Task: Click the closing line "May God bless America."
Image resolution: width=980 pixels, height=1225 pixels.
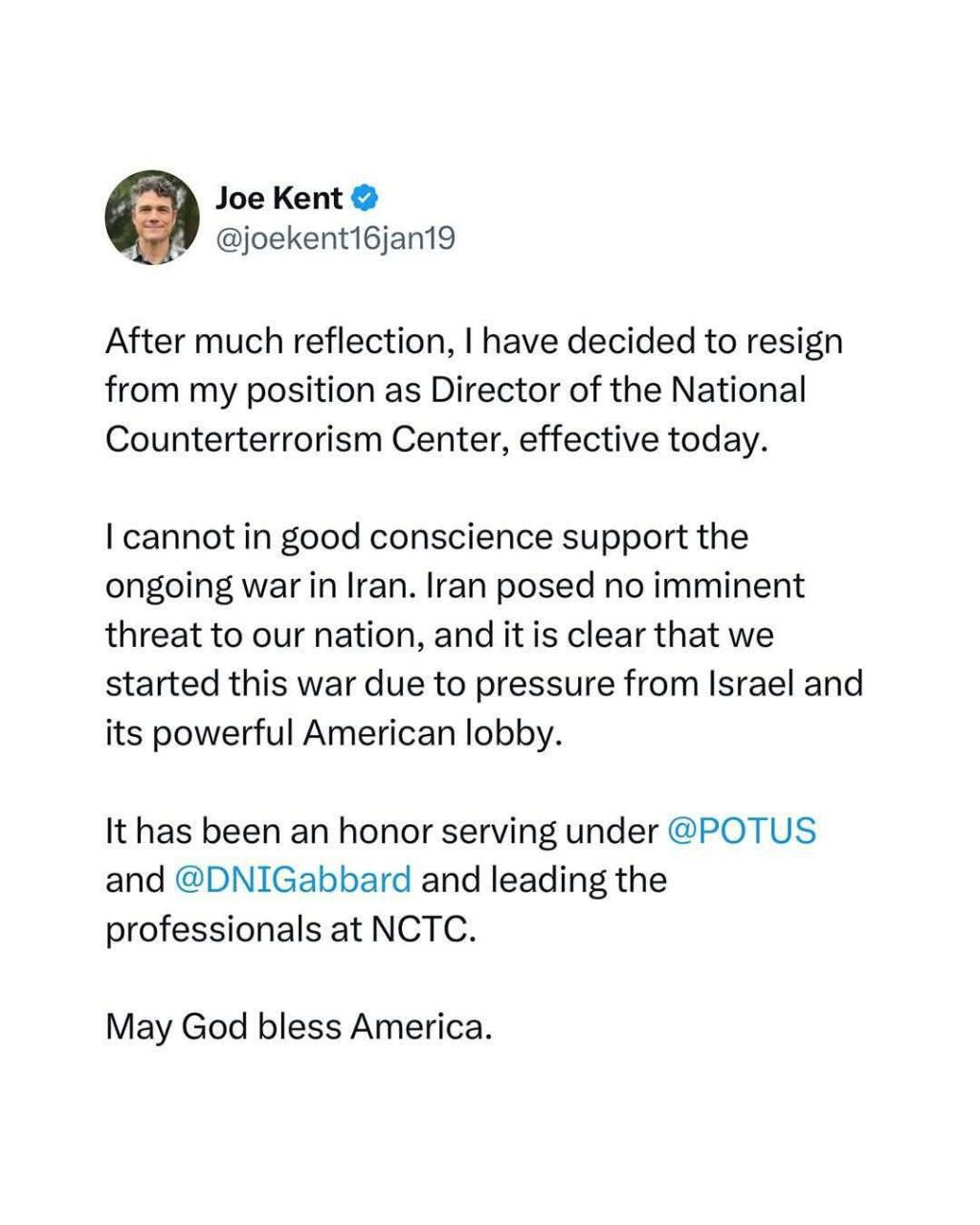Action: coord(299,1027)
